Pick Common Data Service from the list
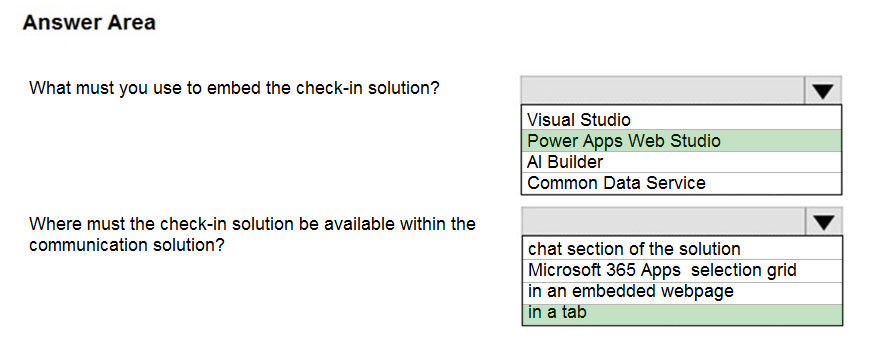The width and height of the screenshot is (869, 361). point(681,182)
